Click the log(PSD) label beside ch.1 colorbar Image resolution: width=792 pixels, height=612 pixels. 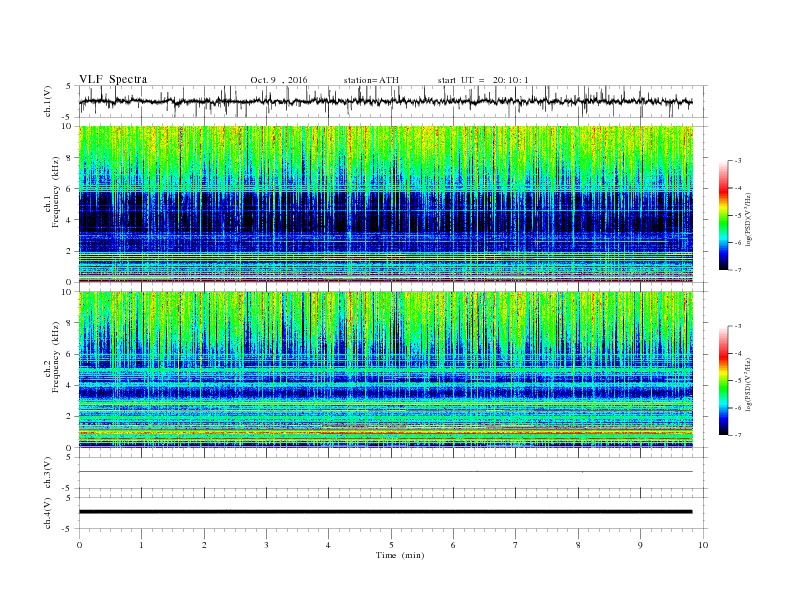[x=749, y=220]
